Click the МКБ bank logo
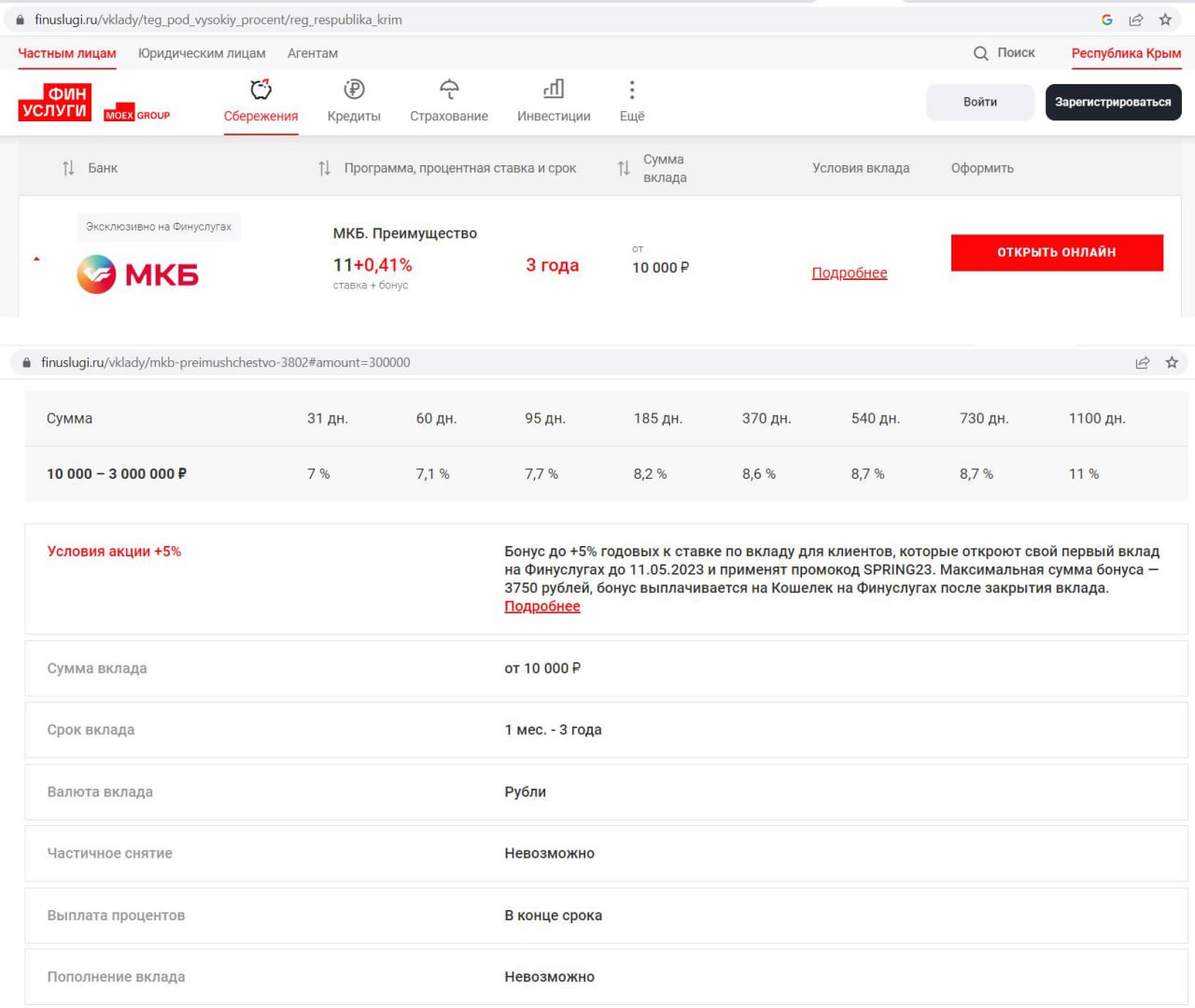This screenshot has width=1195, height=1008. coord(137,274)
